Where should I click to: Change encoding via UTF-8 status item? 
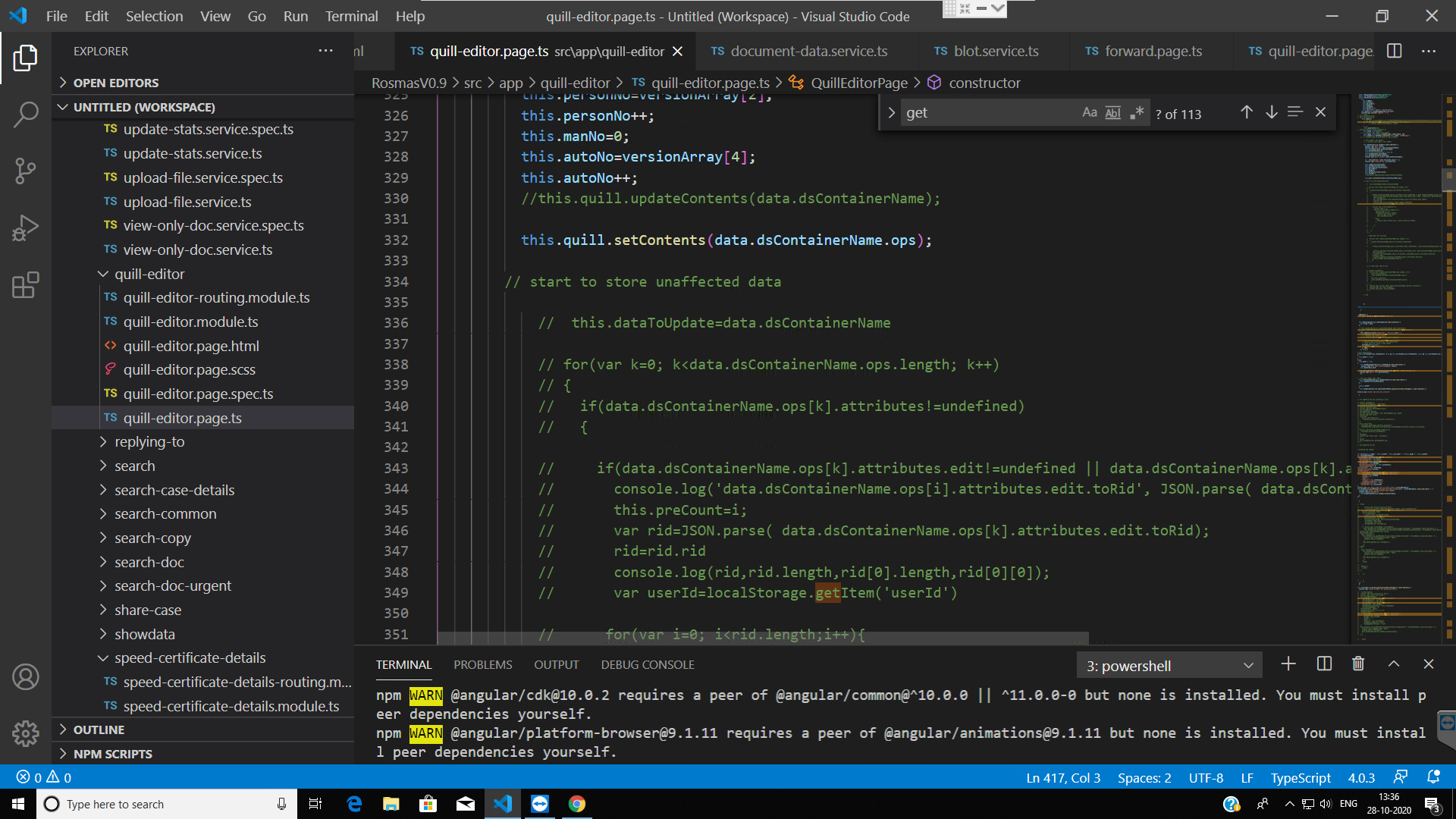coord(1206,777)
